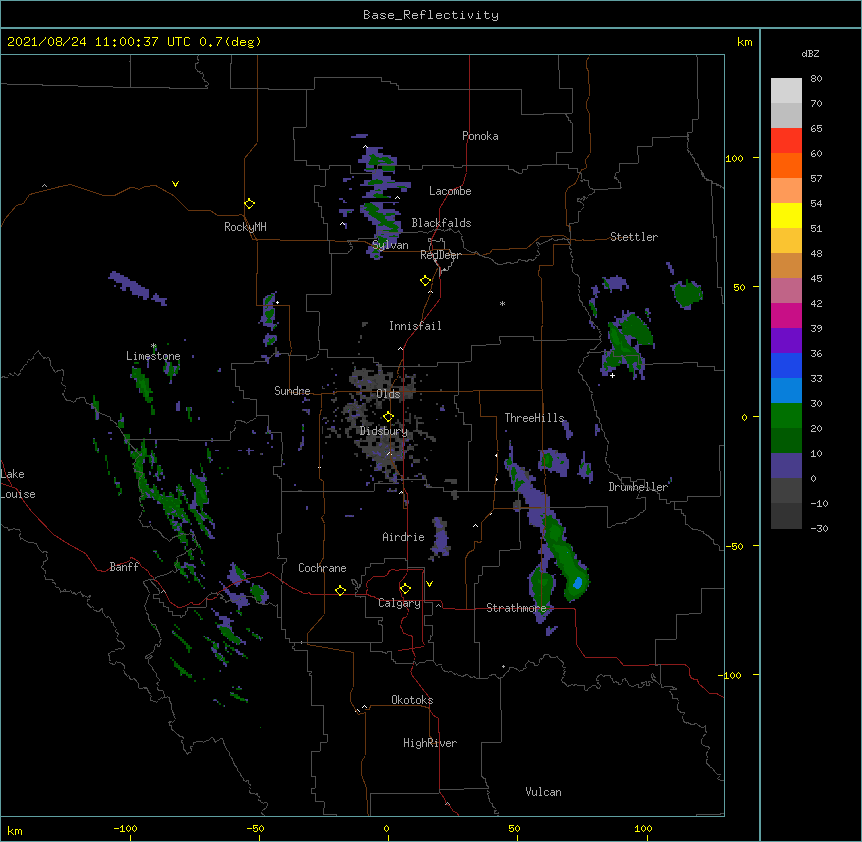Viewport: 862px width, 842px height.
Task: Click the Lacombe city label
Action: tap(450, 191)
